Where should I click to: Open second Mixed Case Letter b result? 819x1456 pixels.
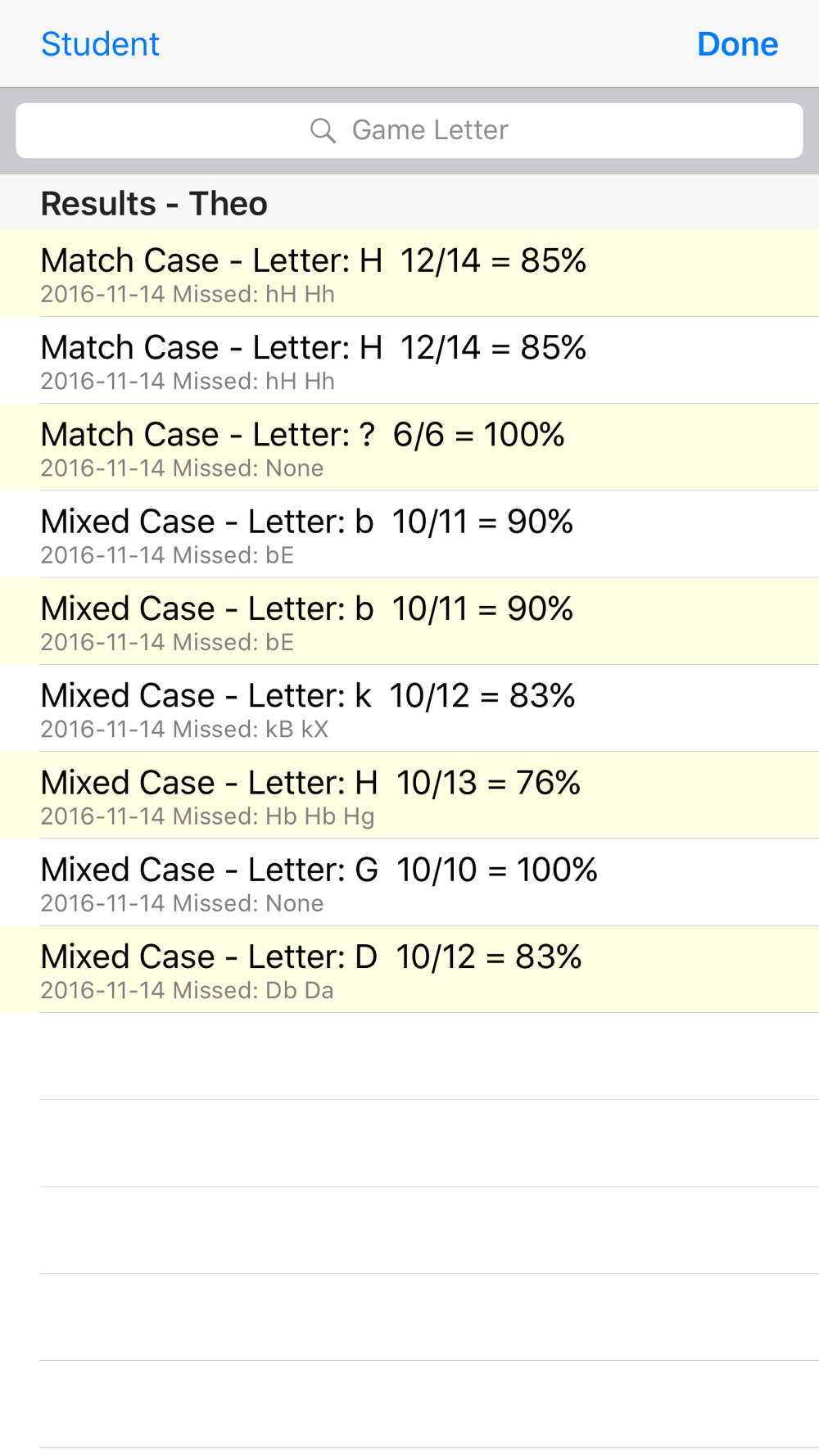[409, 622]
